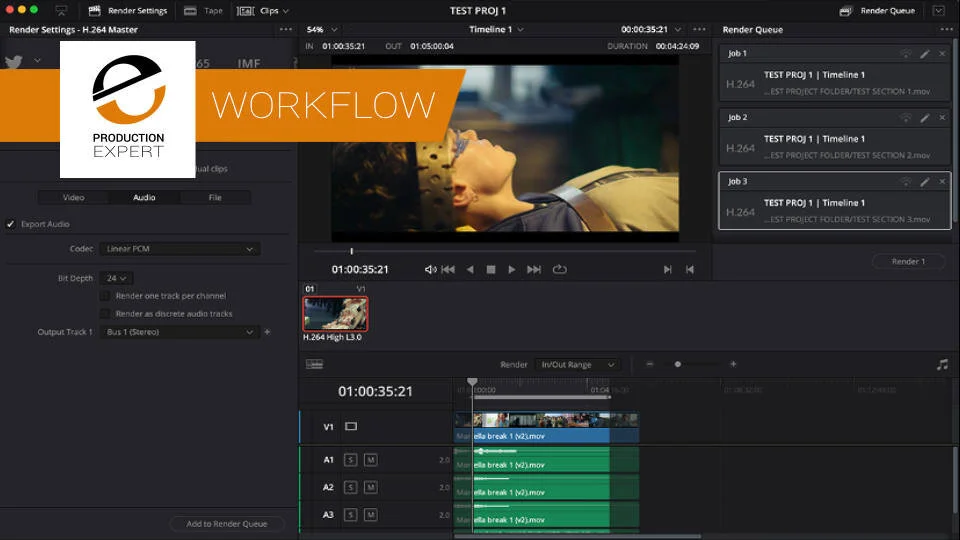Image resolution: width=960 pixels, height=540 pixels.
Task: Solo audio track A1
Action: click(x=350, y=460)
